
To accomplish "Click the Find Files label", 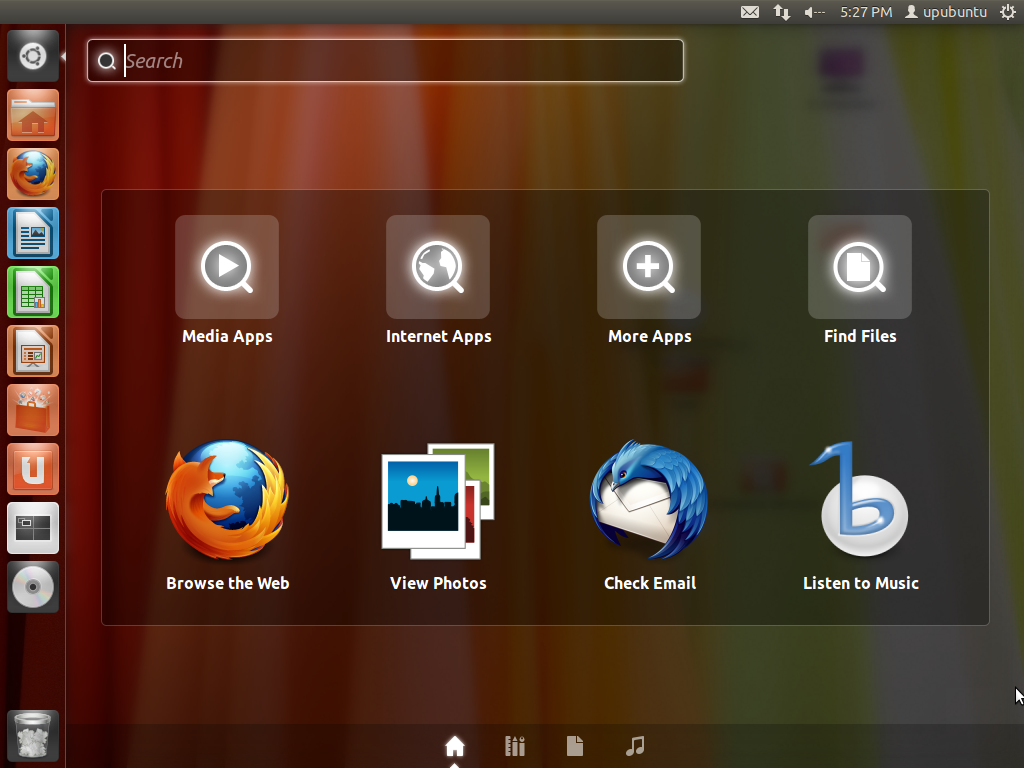I will click(860, 336).
